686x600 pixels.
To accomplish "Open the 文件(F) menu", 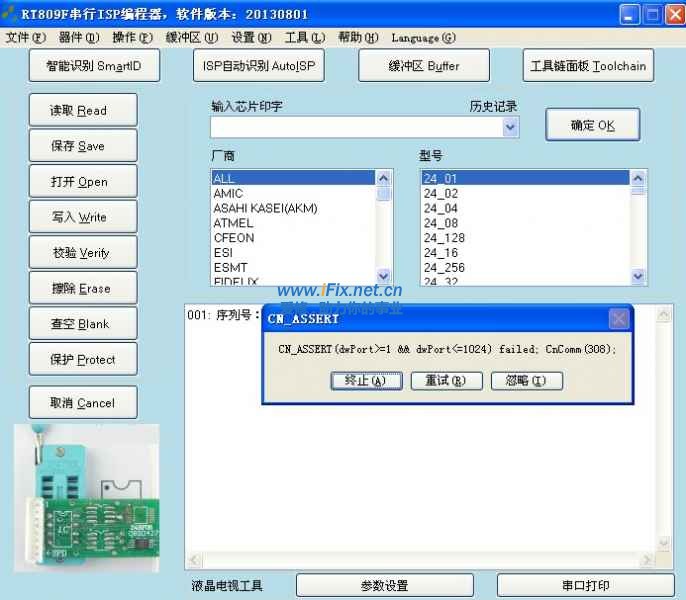I will [25, 38].
